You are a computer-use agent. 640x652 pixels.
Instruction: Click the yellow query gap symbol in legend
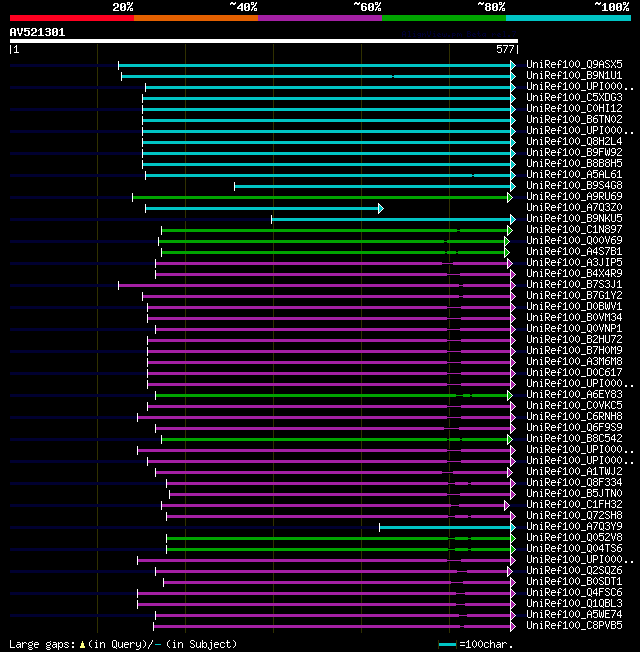[x=82, y=645]
